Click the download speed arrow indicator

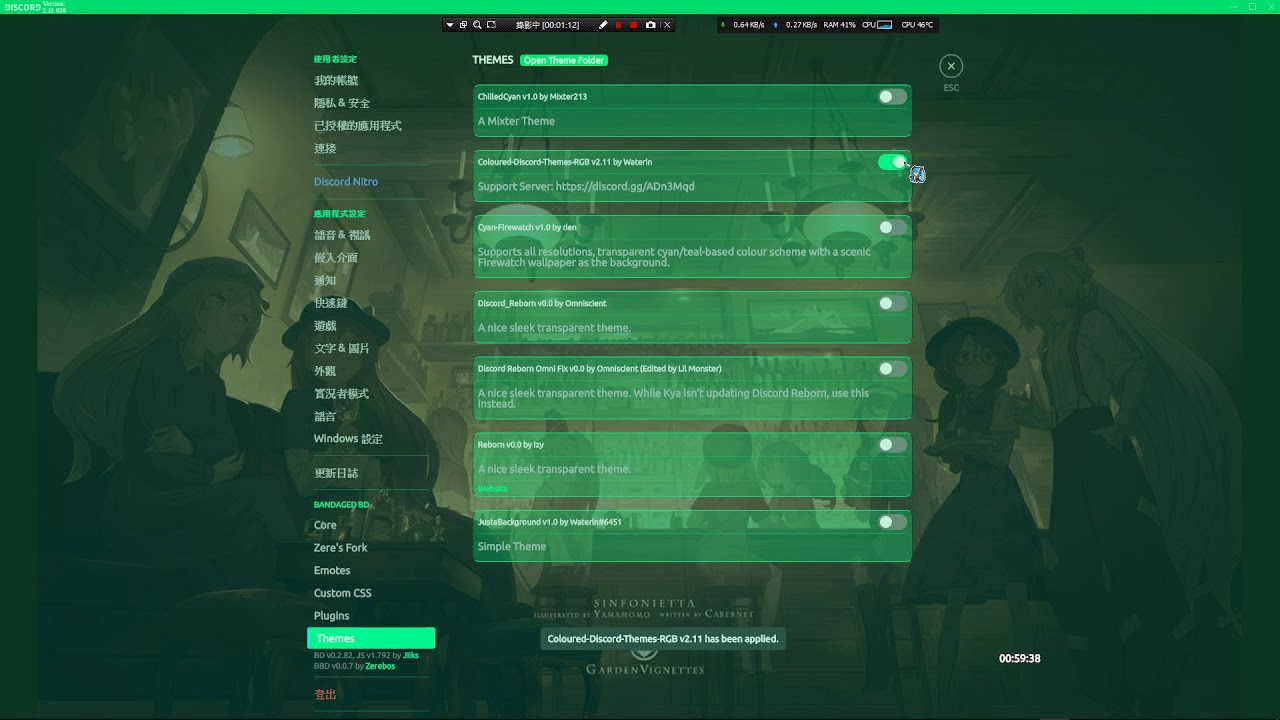(x=724, y=25)
